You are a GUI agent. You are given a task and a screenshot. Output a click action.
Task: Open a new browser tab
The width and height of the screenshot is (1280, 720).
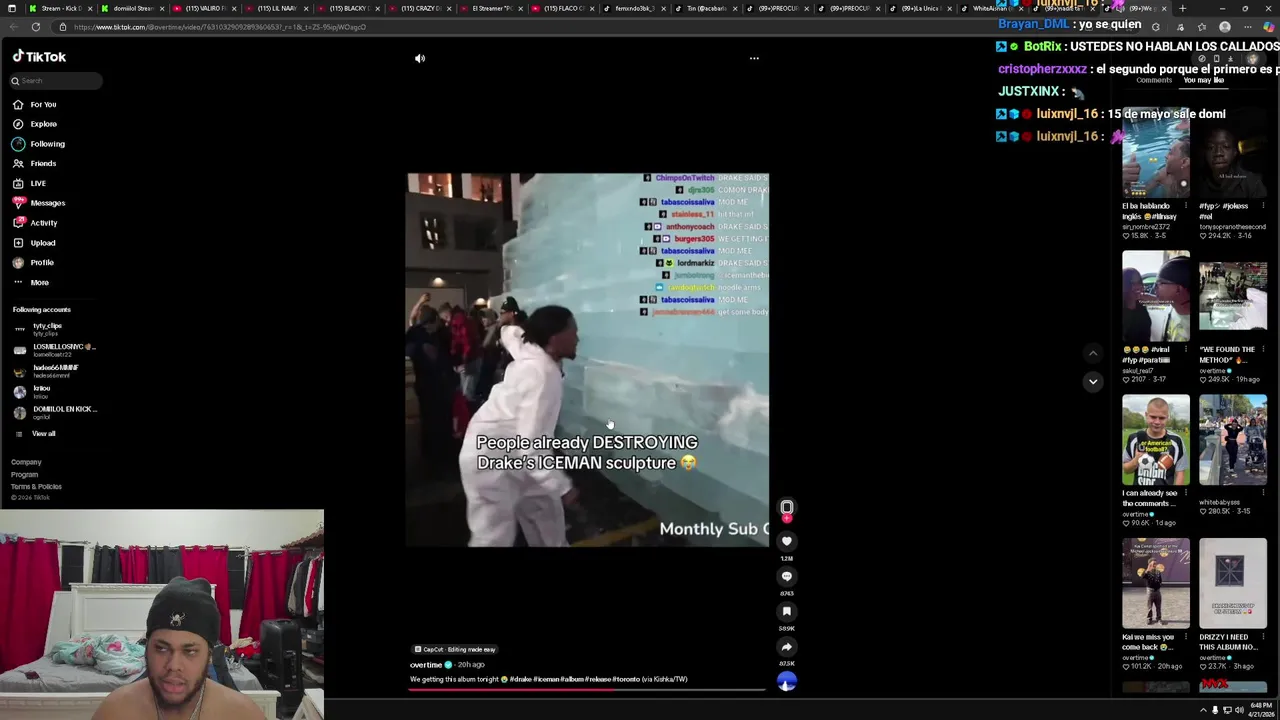click(x=1182, y=8)
